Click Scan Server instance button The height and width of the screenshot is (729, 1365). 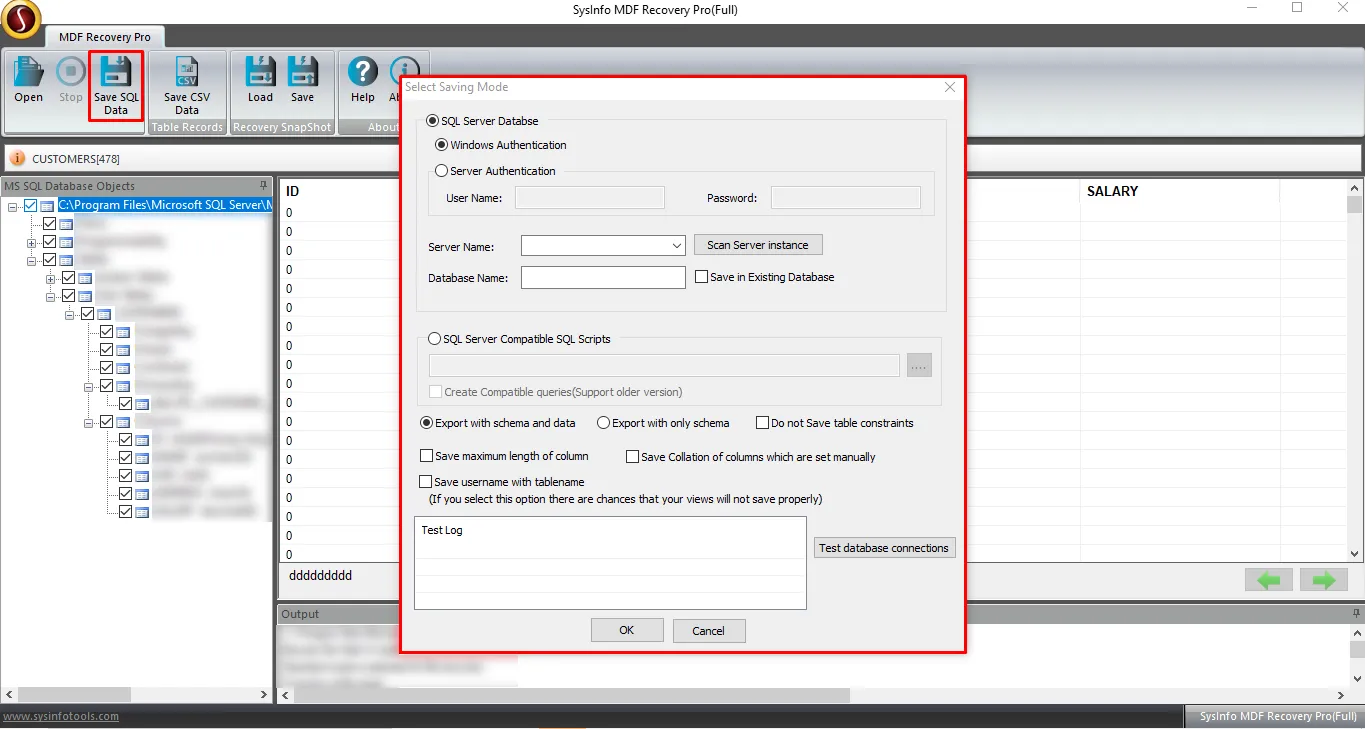[x=758, y=245]
